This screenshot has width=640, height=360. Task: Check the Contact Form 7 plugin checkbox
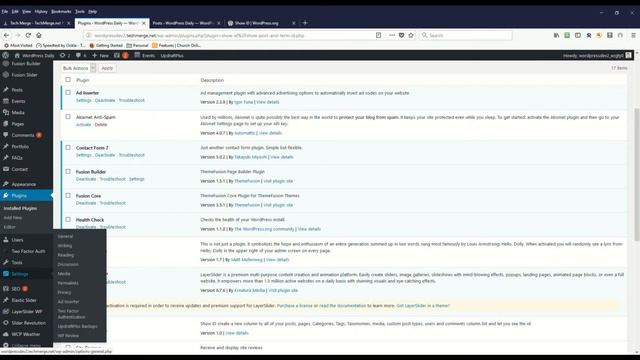pyautogui.click(x=68, y=147)
